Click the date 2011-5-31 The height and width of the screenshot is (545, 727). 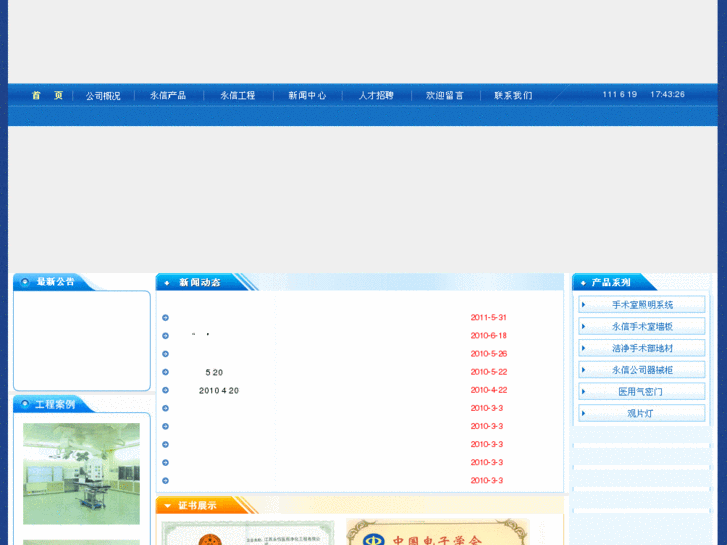[489, 318]
